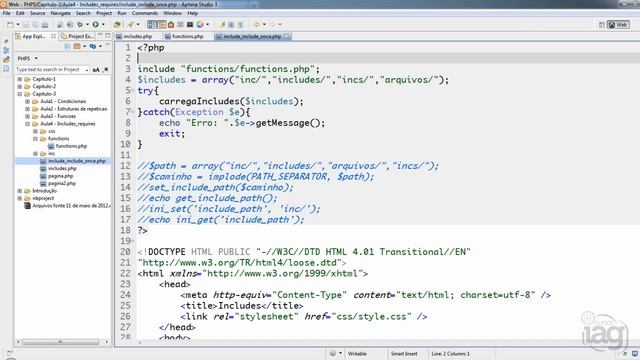Click Arquivos fonte 11 de maio archive
Screen dimensions: 640x360
tap(71, 206)
